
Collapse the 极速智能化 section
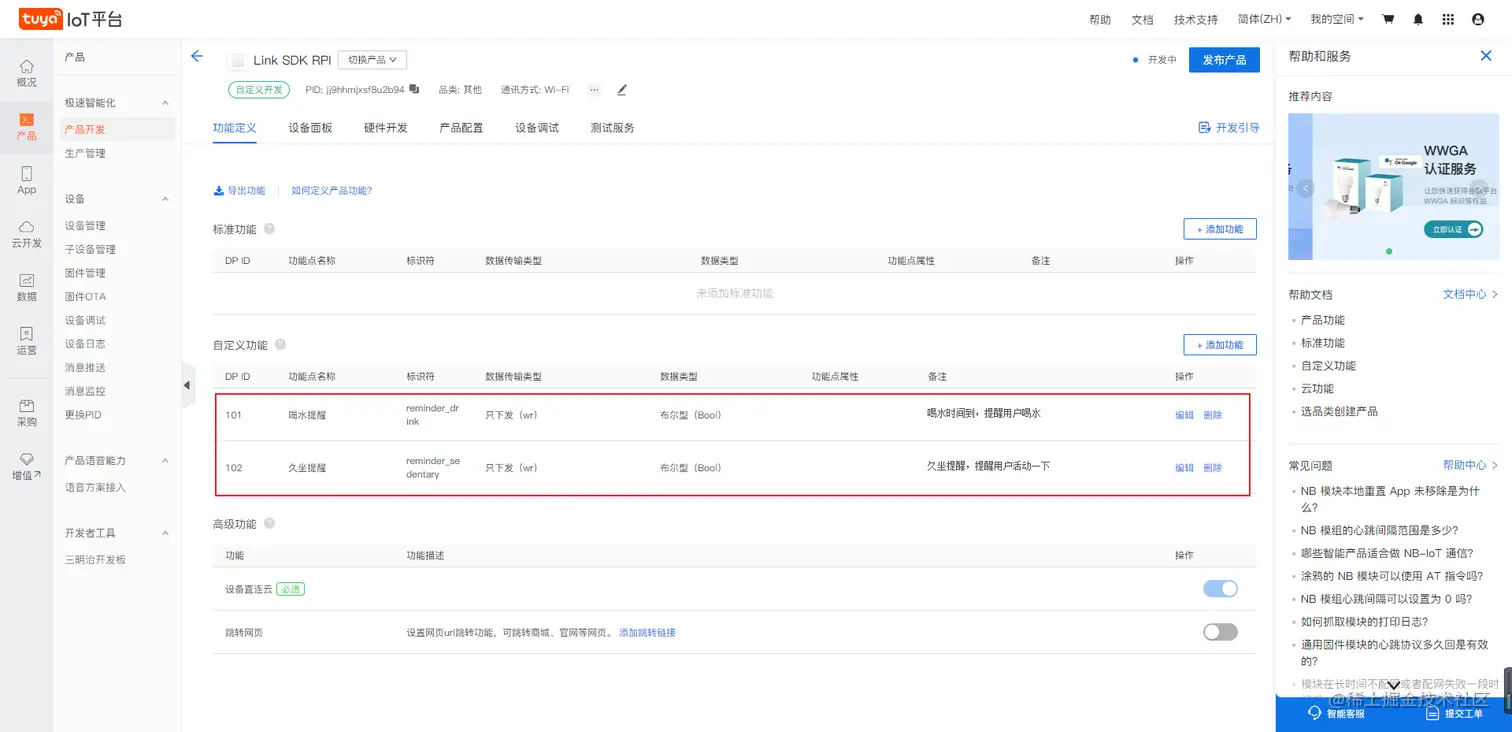pyautogui.click(x=165, y=103)
